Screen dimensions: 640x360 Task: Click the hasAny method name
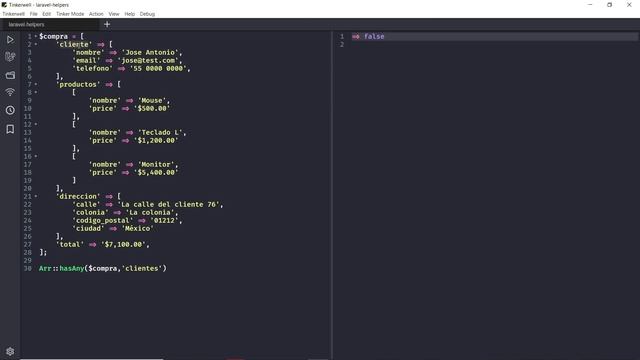click(72, 269)
